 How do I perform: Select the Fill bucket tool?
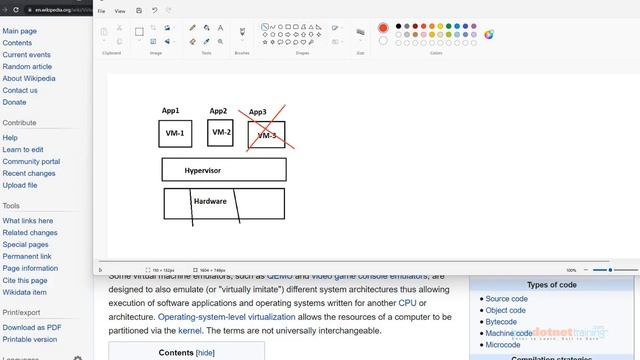[x=207, y=28]
